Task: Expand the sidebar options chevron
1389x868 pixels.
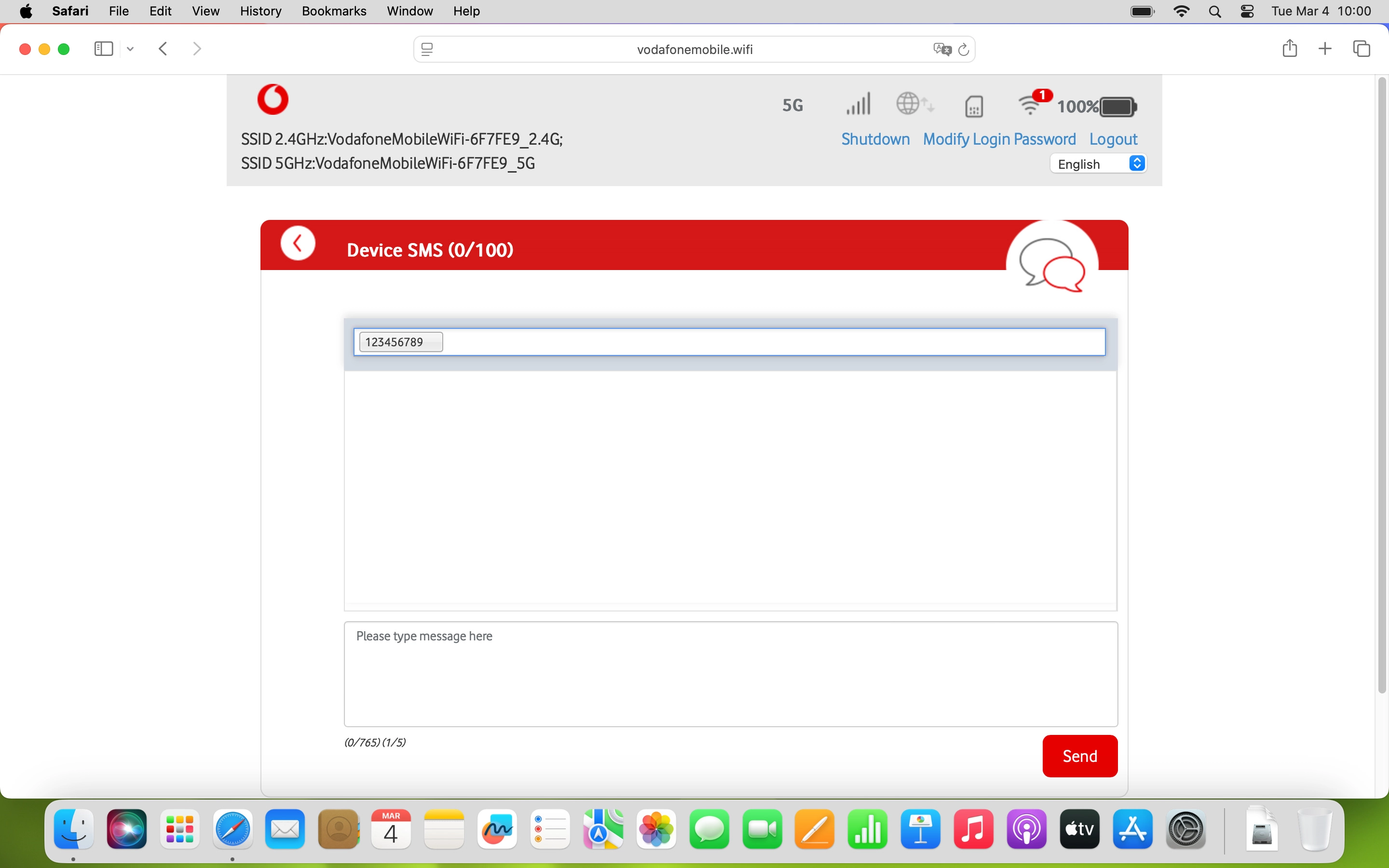Action: [x=130, y=49]
